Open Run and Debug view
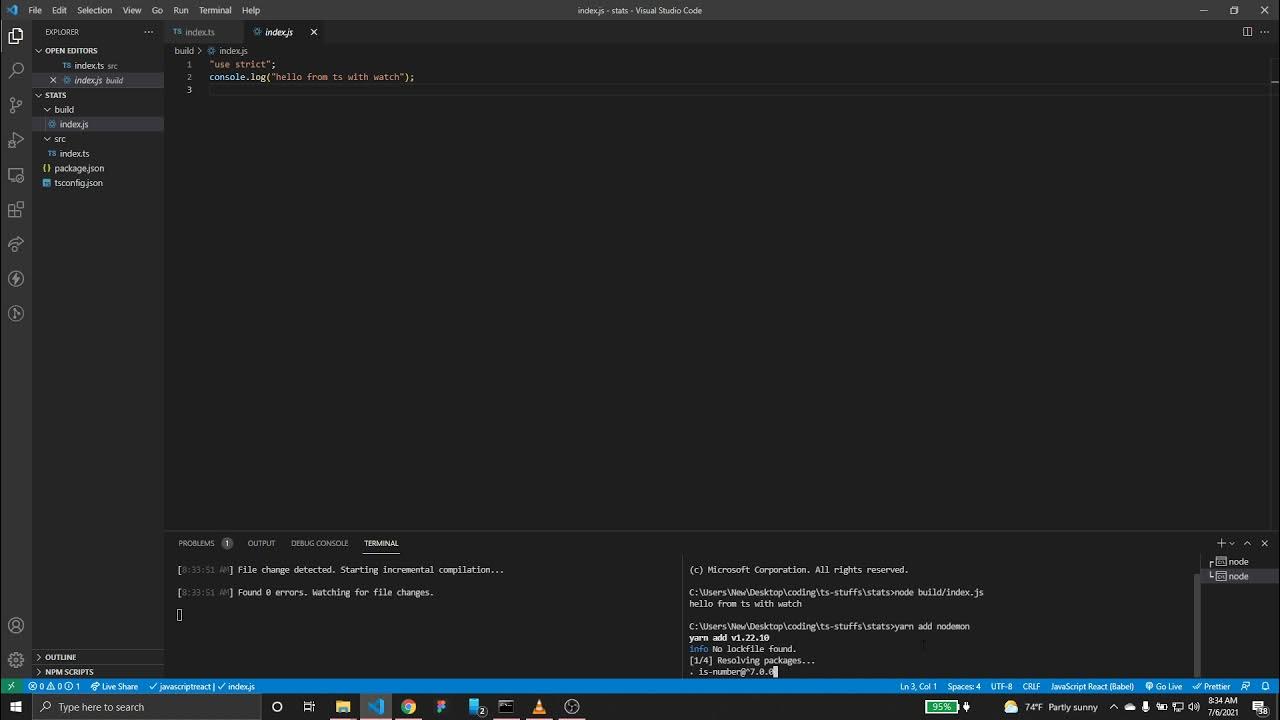The height and width of the screenshot is (720, 1280). (16, 140)
